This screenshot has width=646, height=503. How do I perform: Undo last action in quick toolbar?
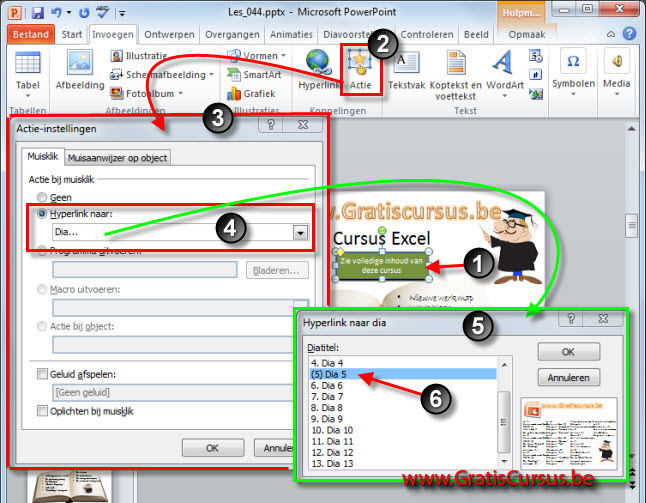tap(56, 13)
